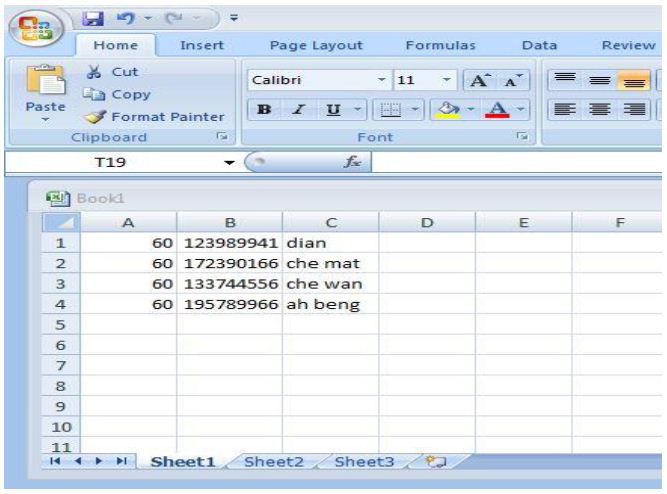The width and height of the screenshot is (667, 494).
Task: Click next sheet tab arrow
Action: click(99, 461)
